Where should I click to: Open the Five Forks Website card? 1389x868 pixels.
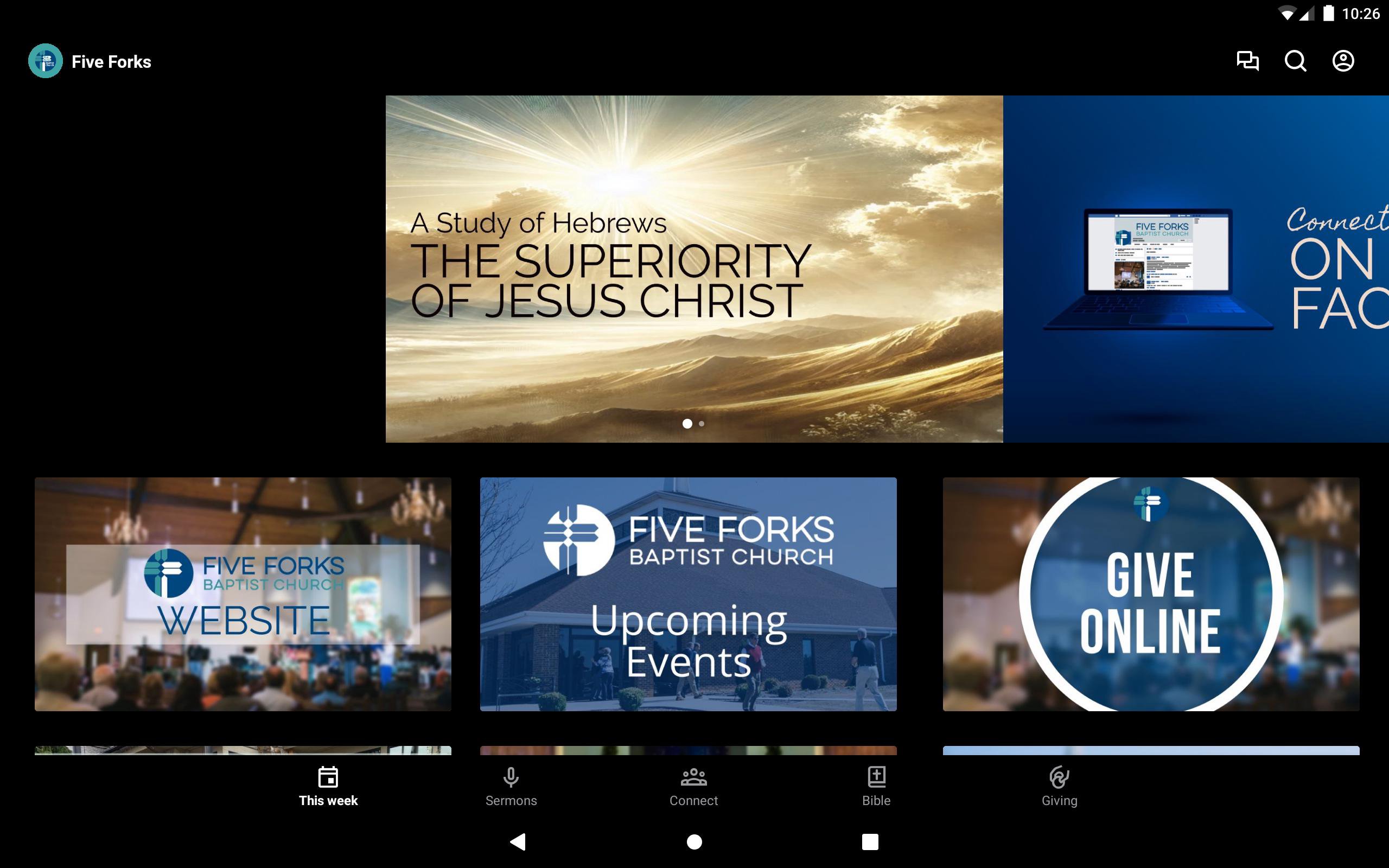pos(243,594)
